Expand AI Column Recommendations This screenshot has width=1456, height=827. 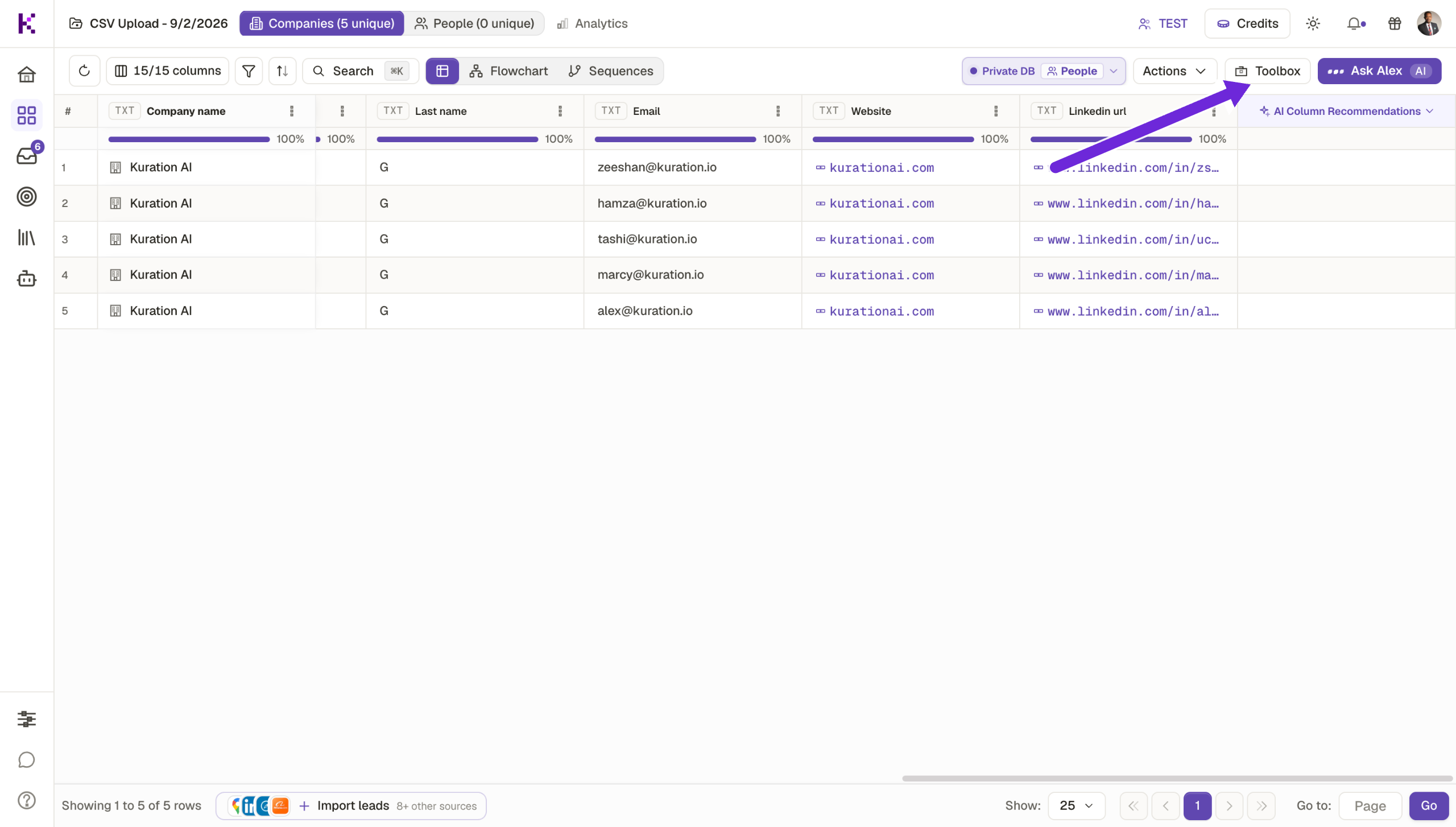(1346, 111)
